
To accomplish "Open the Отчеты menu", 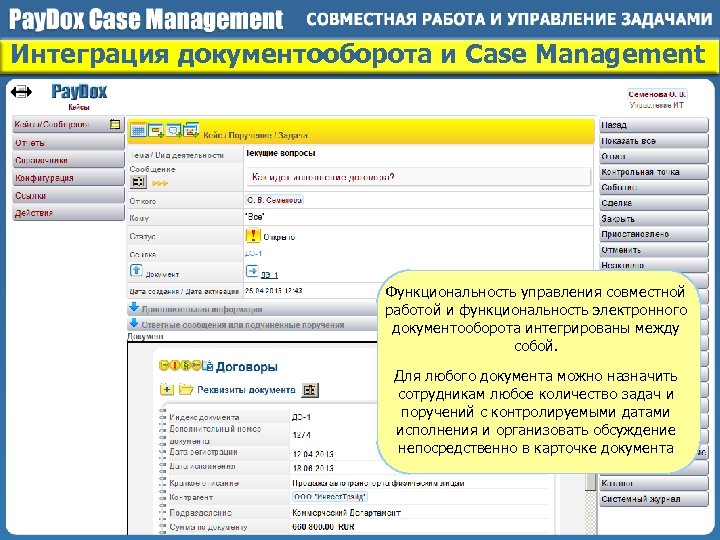I will point(68,143).
